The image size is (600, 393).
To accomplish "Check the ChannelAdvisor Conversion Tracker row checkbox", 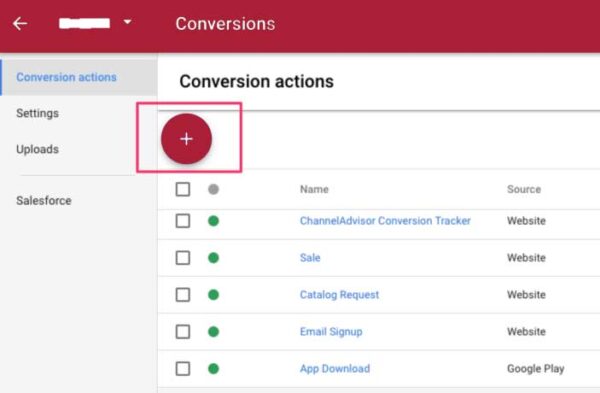I will pos(183,221).
